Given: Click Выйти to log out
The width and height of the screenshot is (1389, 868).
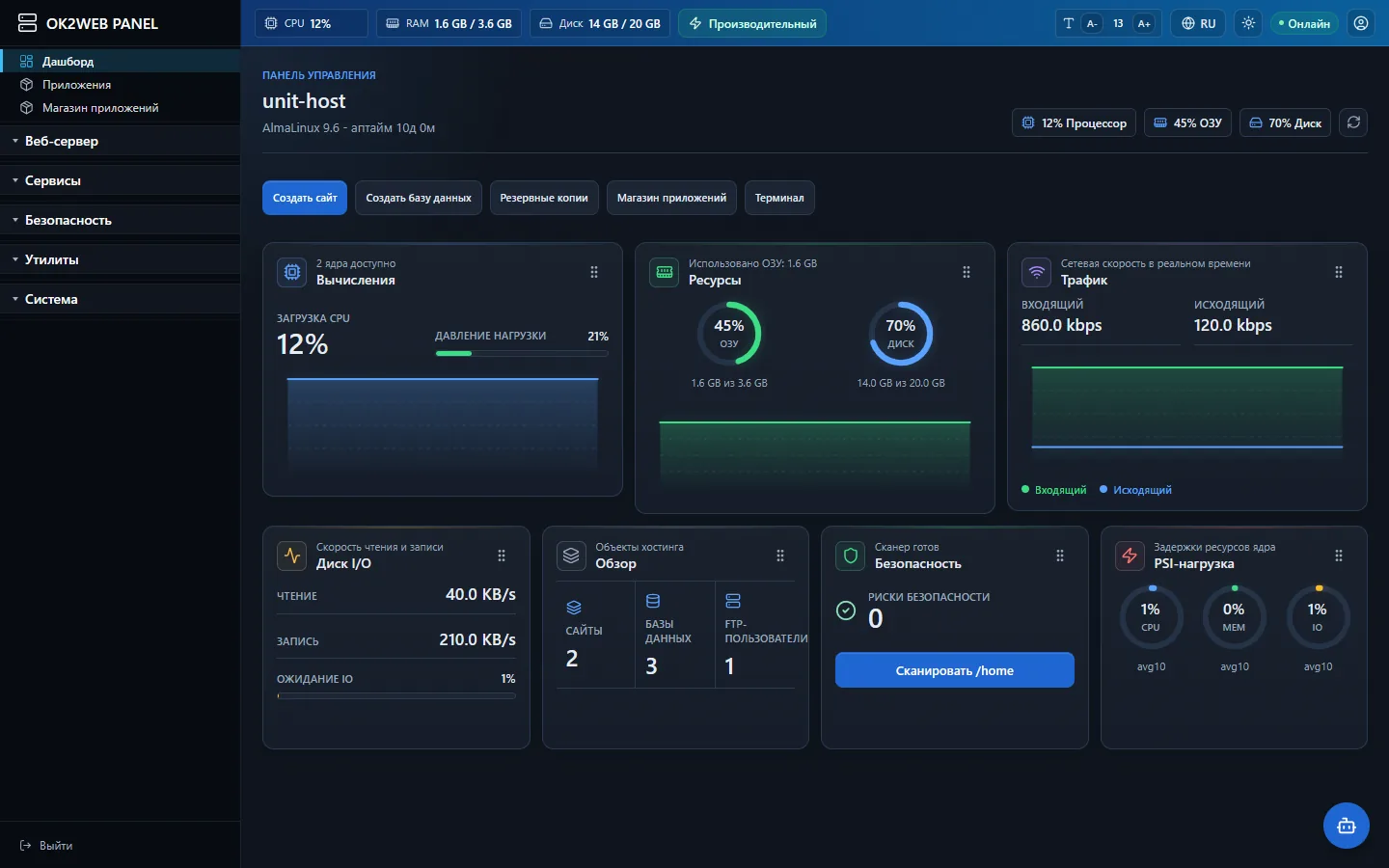Looking at the screenshot, I should 46,846.
